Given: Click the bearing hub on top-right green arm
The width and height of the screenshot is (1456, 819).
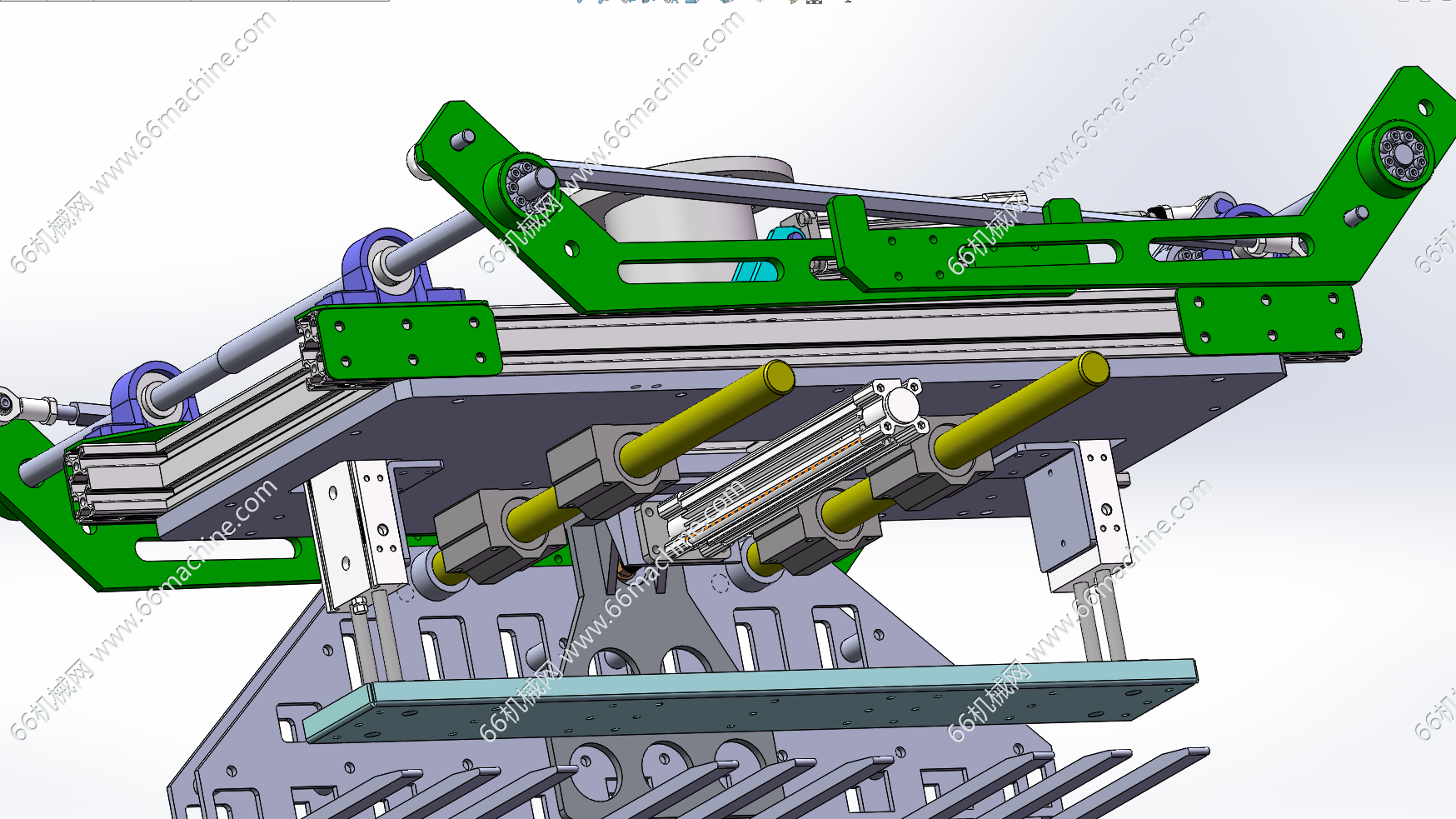Looking at the screenshot, I should (1404, 157).
